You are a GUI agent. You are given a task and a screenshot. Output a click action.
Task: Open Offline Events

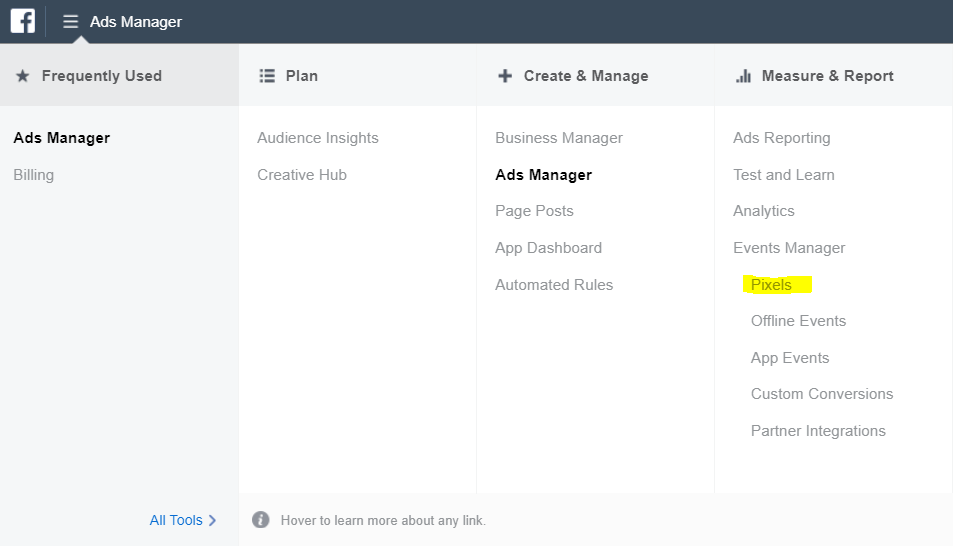[798, 321]
